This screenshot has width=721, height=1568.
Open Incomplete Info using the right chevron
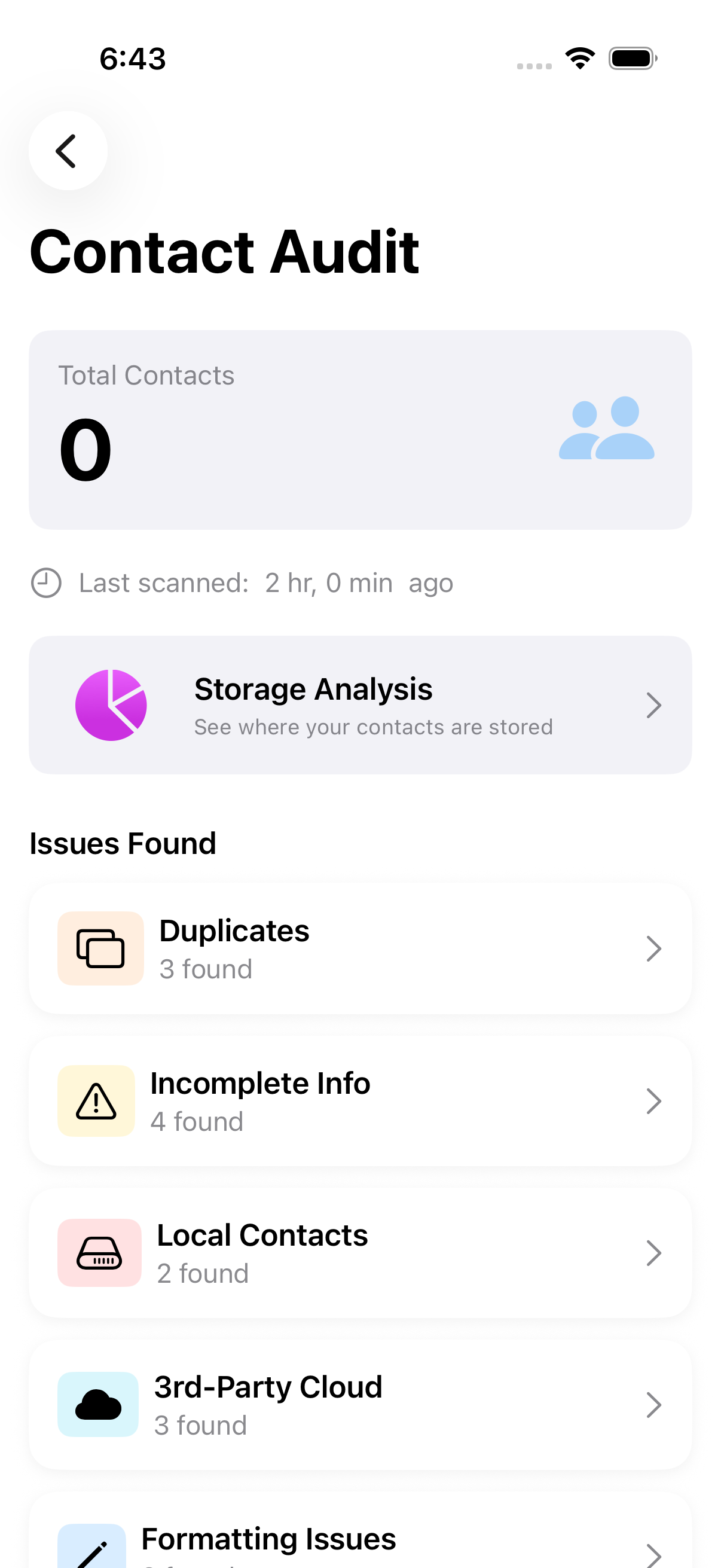[653, 1100]
